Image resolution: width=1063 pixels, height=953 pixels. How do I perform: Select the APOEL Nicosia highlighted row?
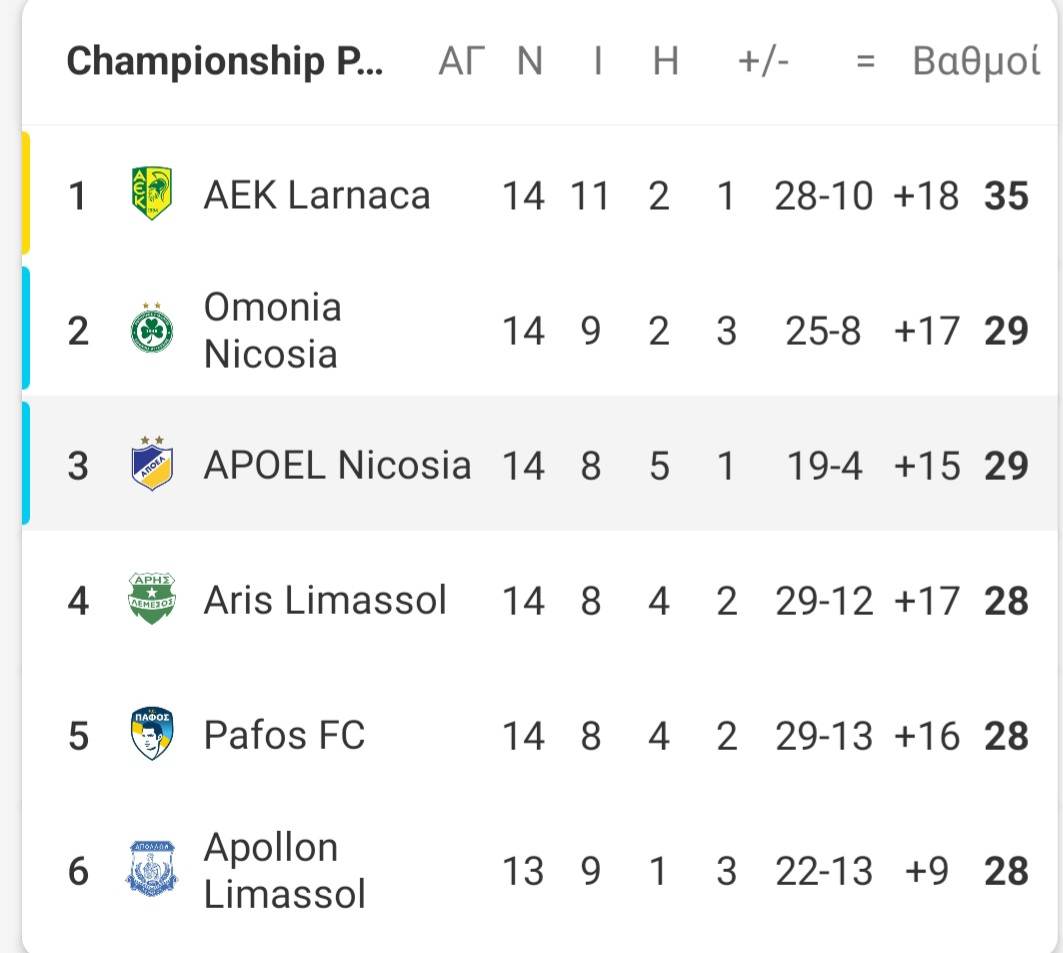click(542, 464)
